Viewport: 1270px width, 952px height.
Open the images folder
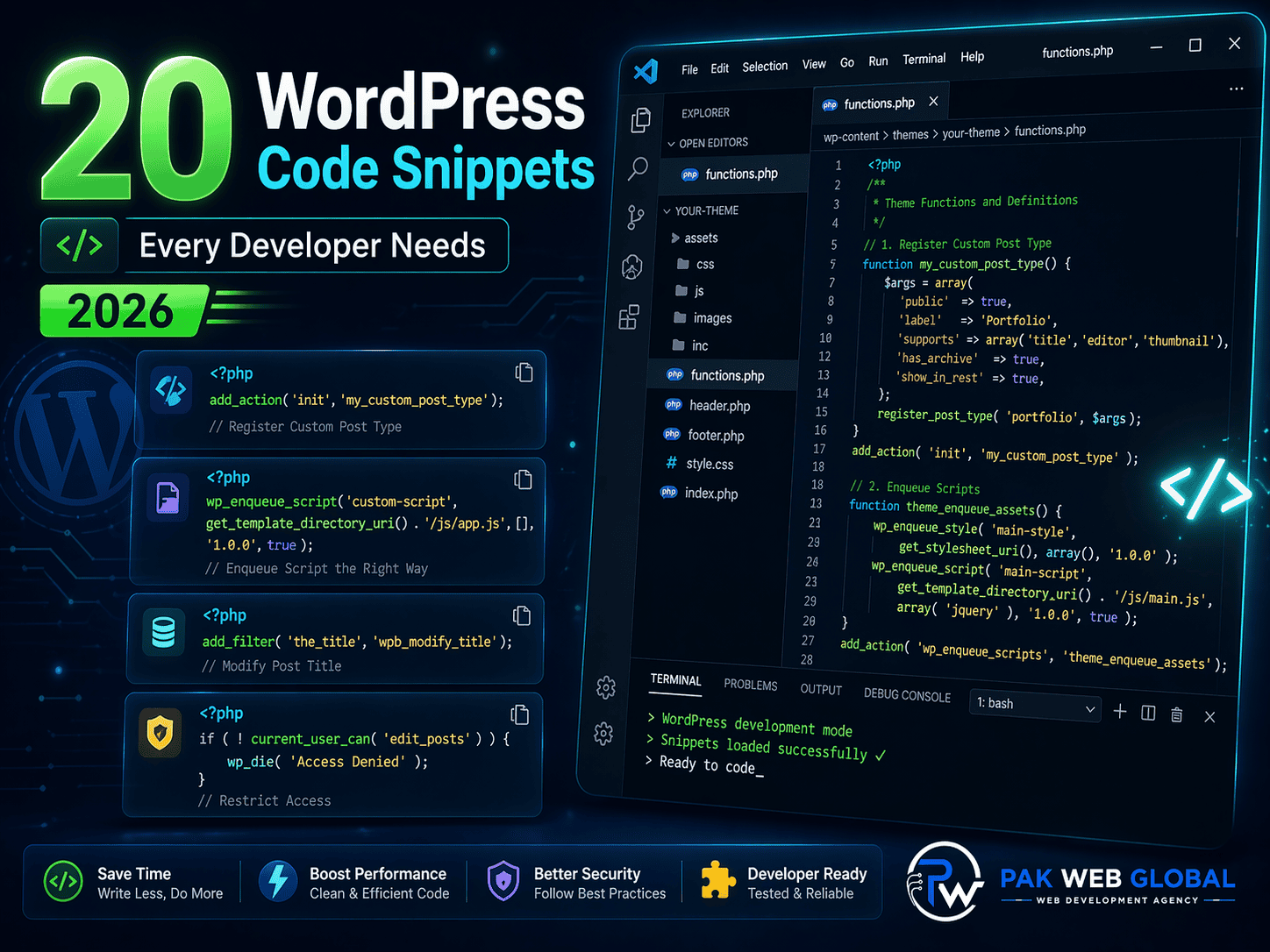click(x=702, y=318)
